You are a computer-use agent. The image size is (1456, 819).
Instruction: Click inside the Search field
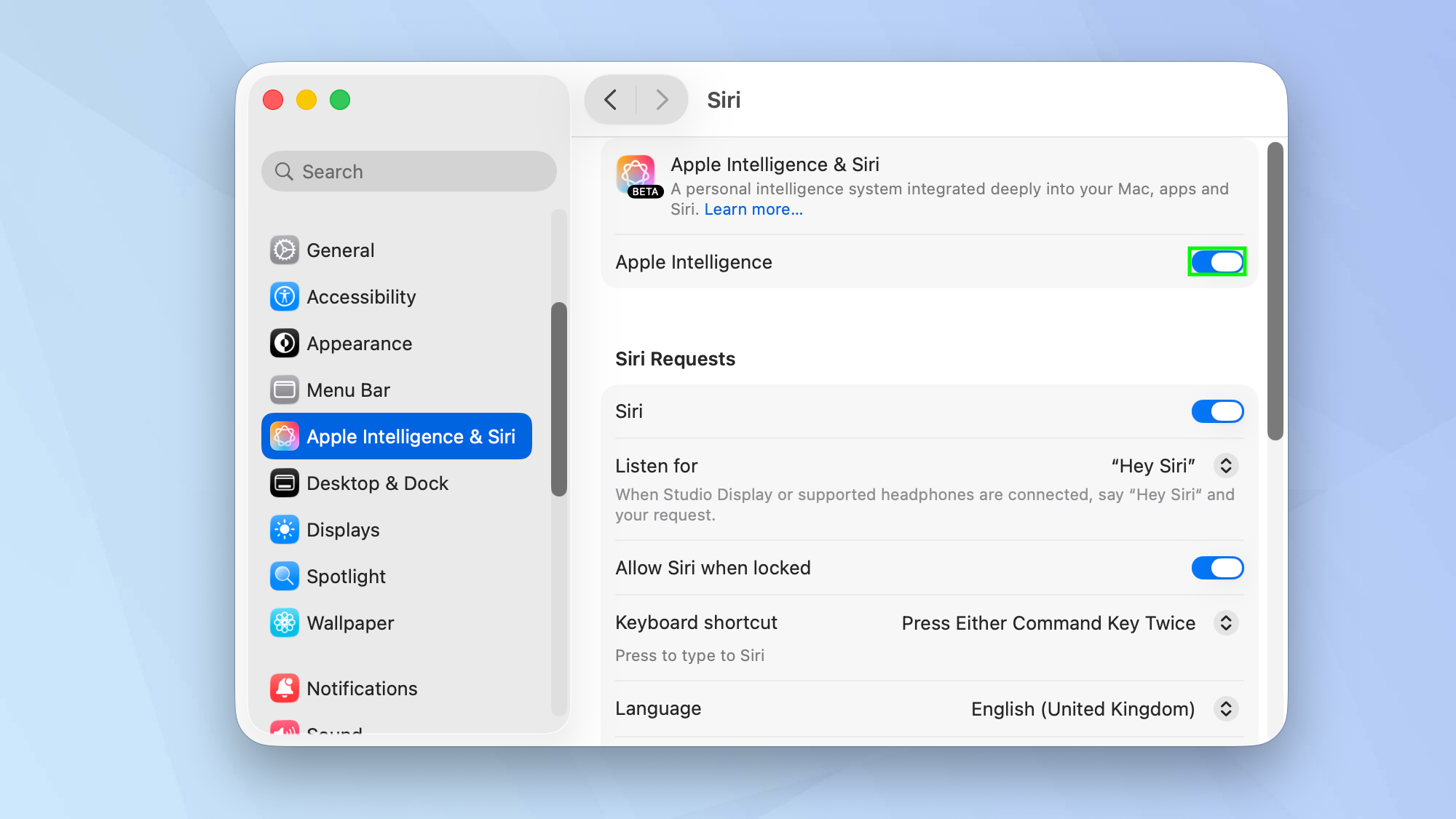(408, 171)
